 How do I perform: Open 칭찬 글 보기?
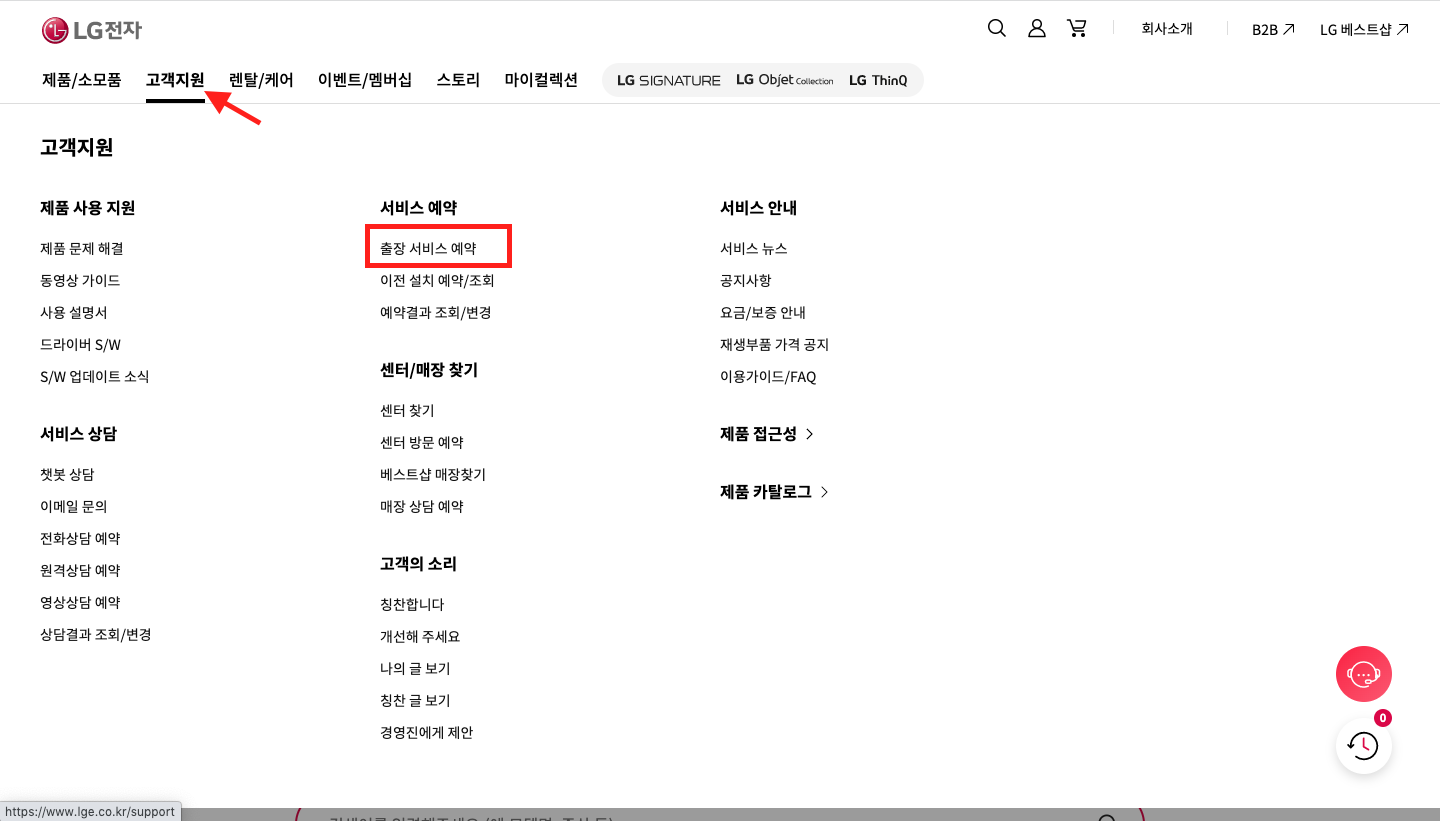(415, 700)
